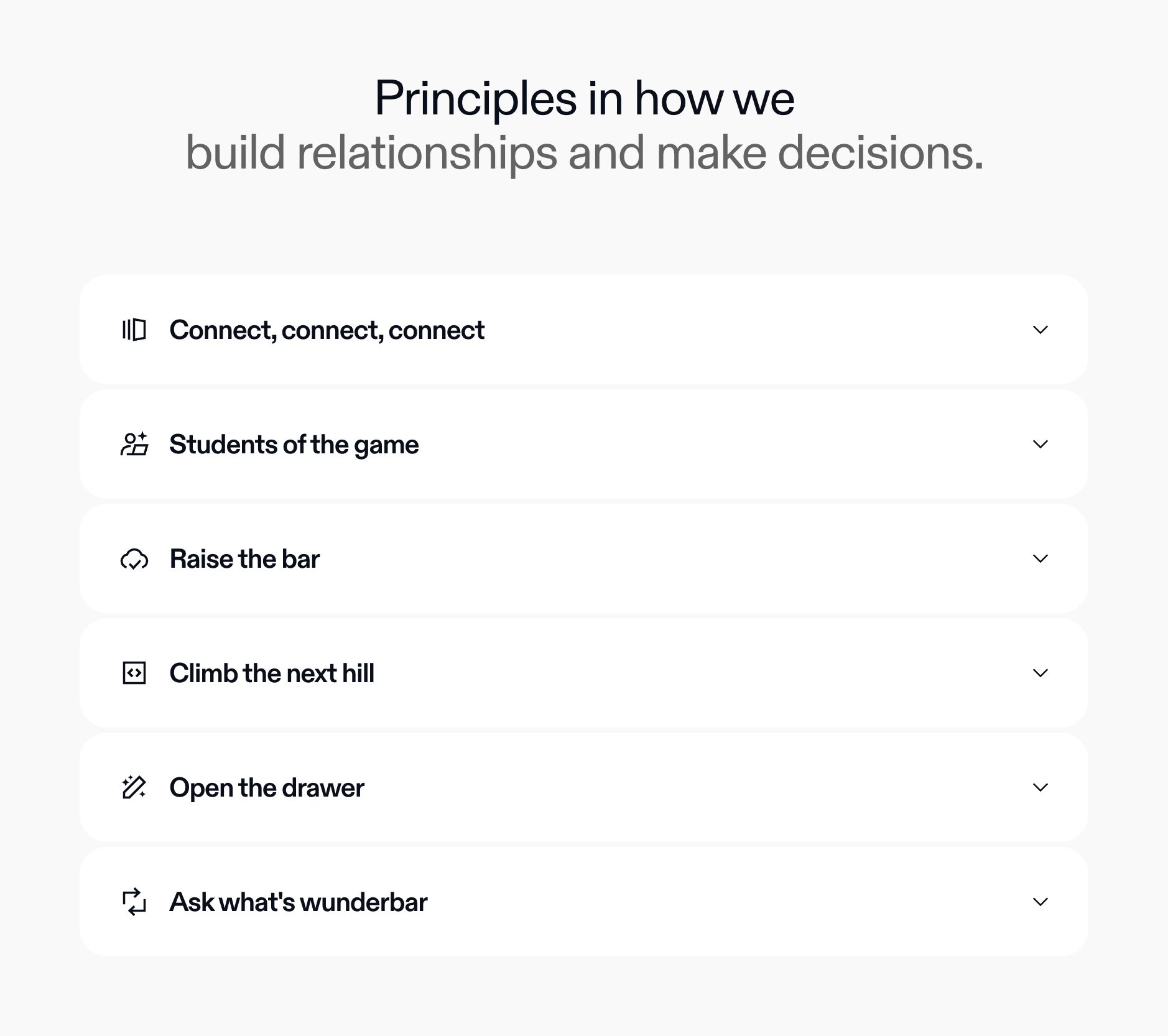Open the "Open the drawer" principle title
Screen dimensions: 1168x1036
pyautogui.click(x=267, y=788)
